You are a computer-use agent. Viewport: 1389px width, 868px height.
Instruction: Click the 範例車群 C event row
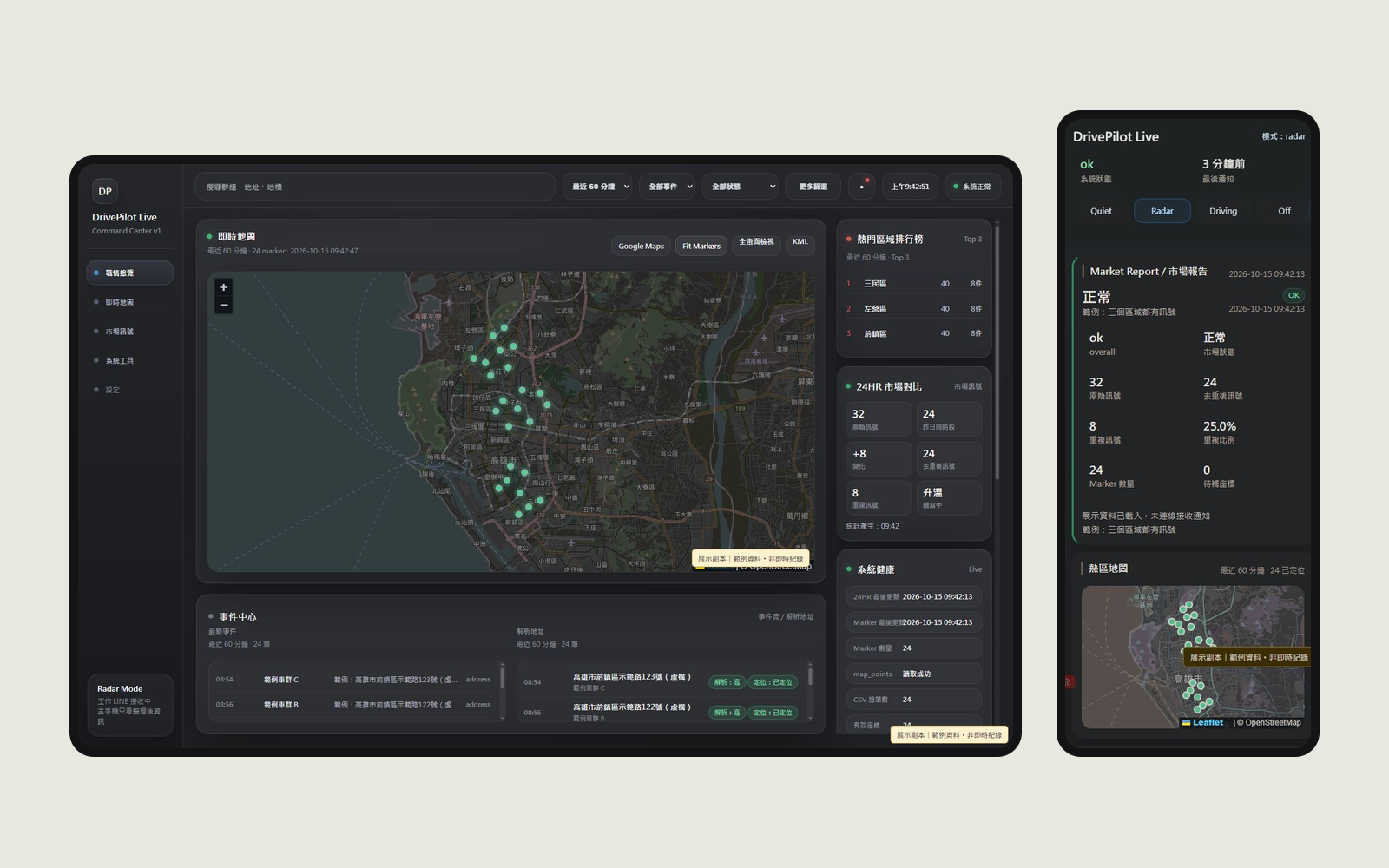(353, 680)
